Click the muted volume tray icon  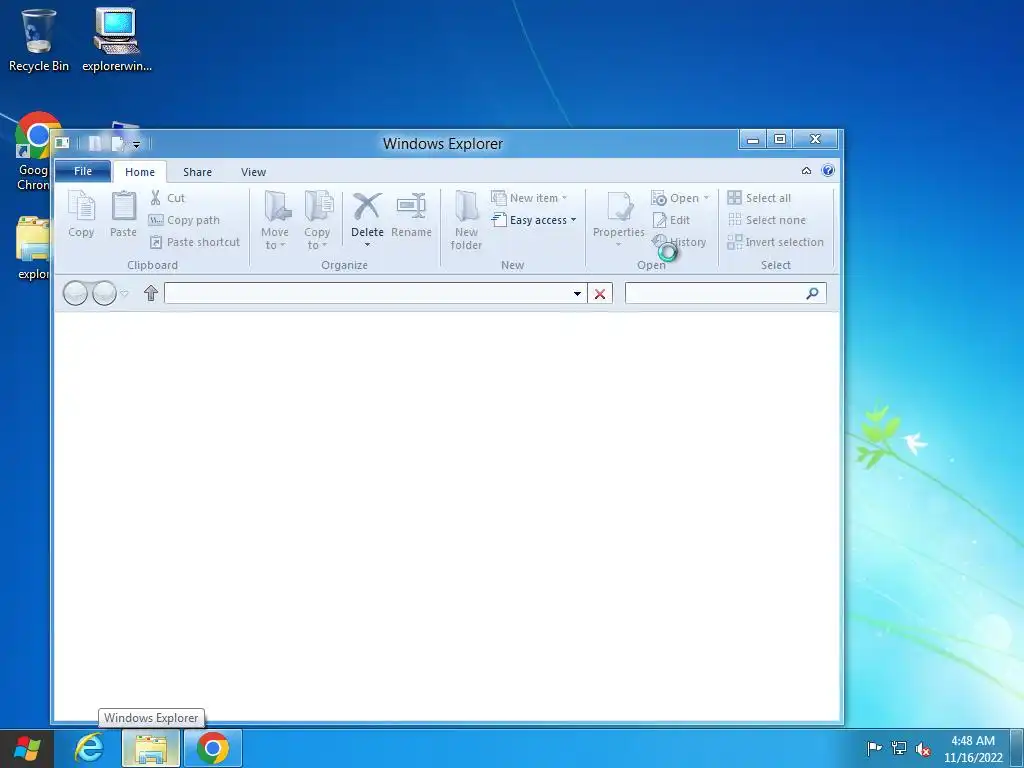click(x=923, y=749)
